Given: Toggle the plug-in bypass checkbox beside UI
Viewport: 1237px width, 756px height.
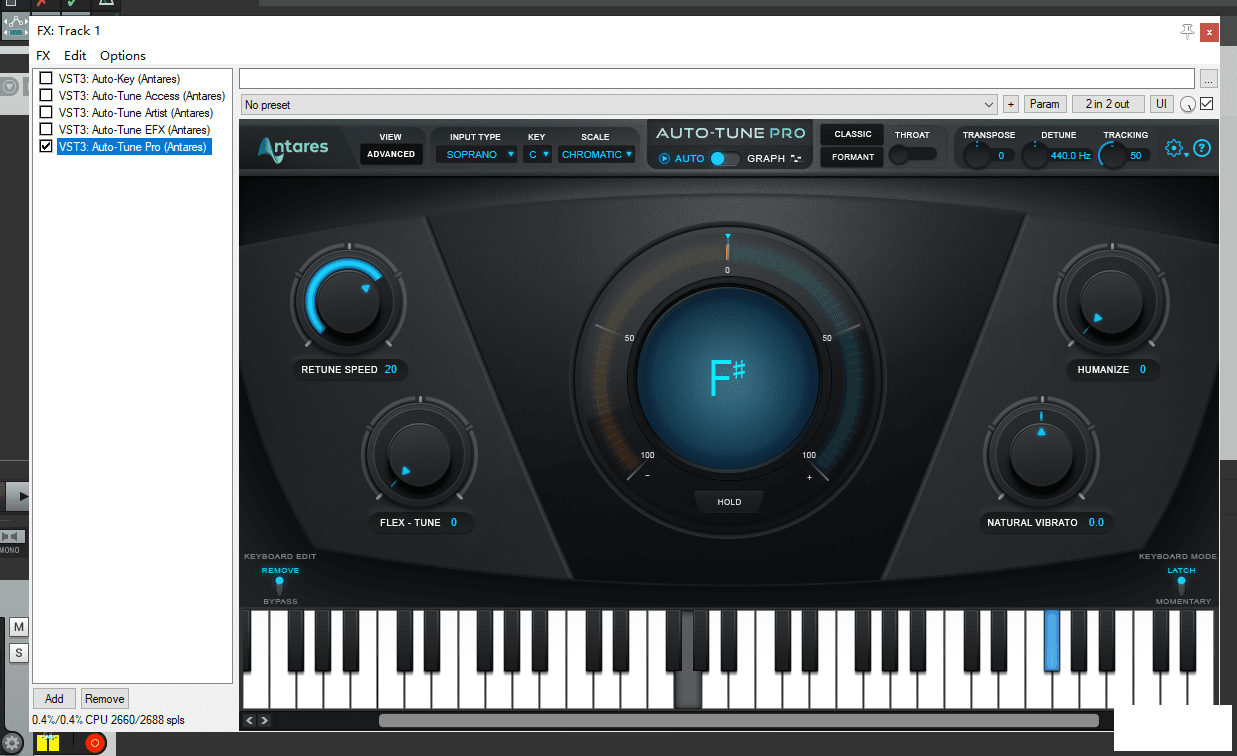Looking at the screenshot, I should click(x=1206, y=104).
